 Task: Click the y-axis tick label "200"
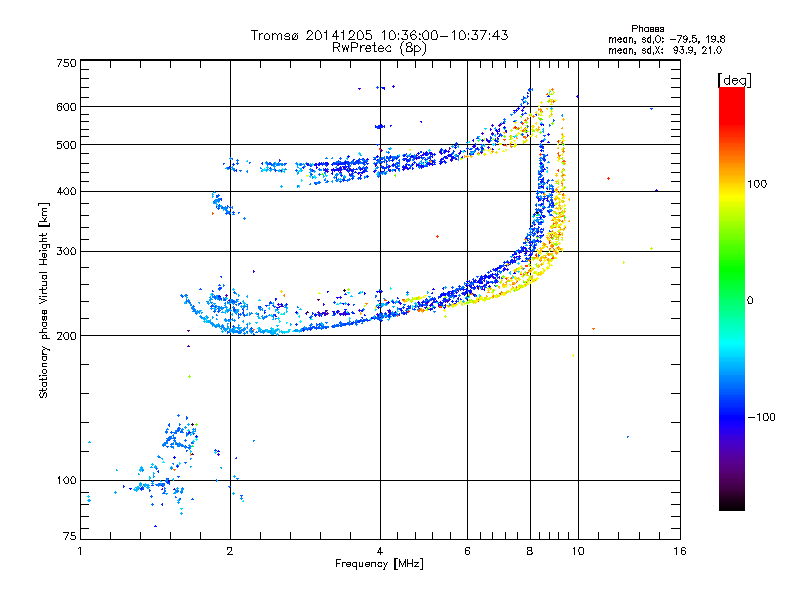(x=66, y=336)
